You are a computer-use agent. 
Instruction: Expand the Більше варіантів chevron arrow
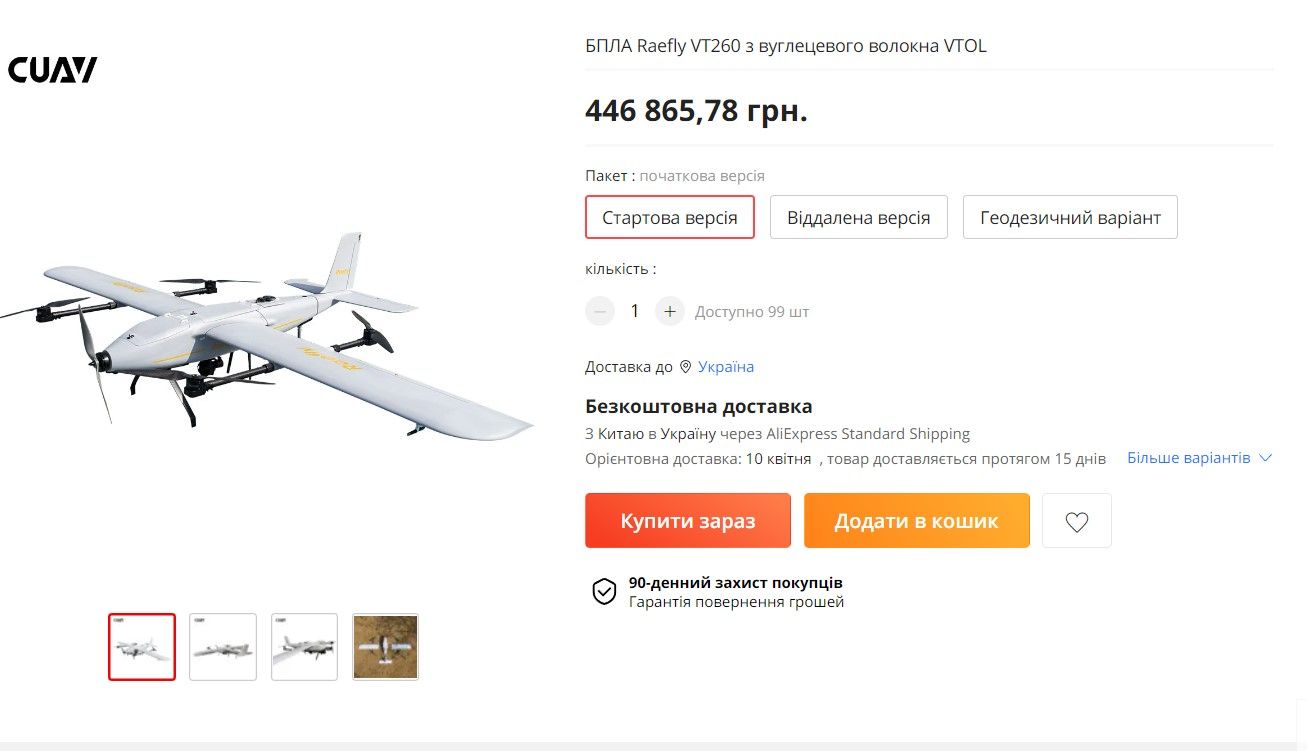[1265, 458]
